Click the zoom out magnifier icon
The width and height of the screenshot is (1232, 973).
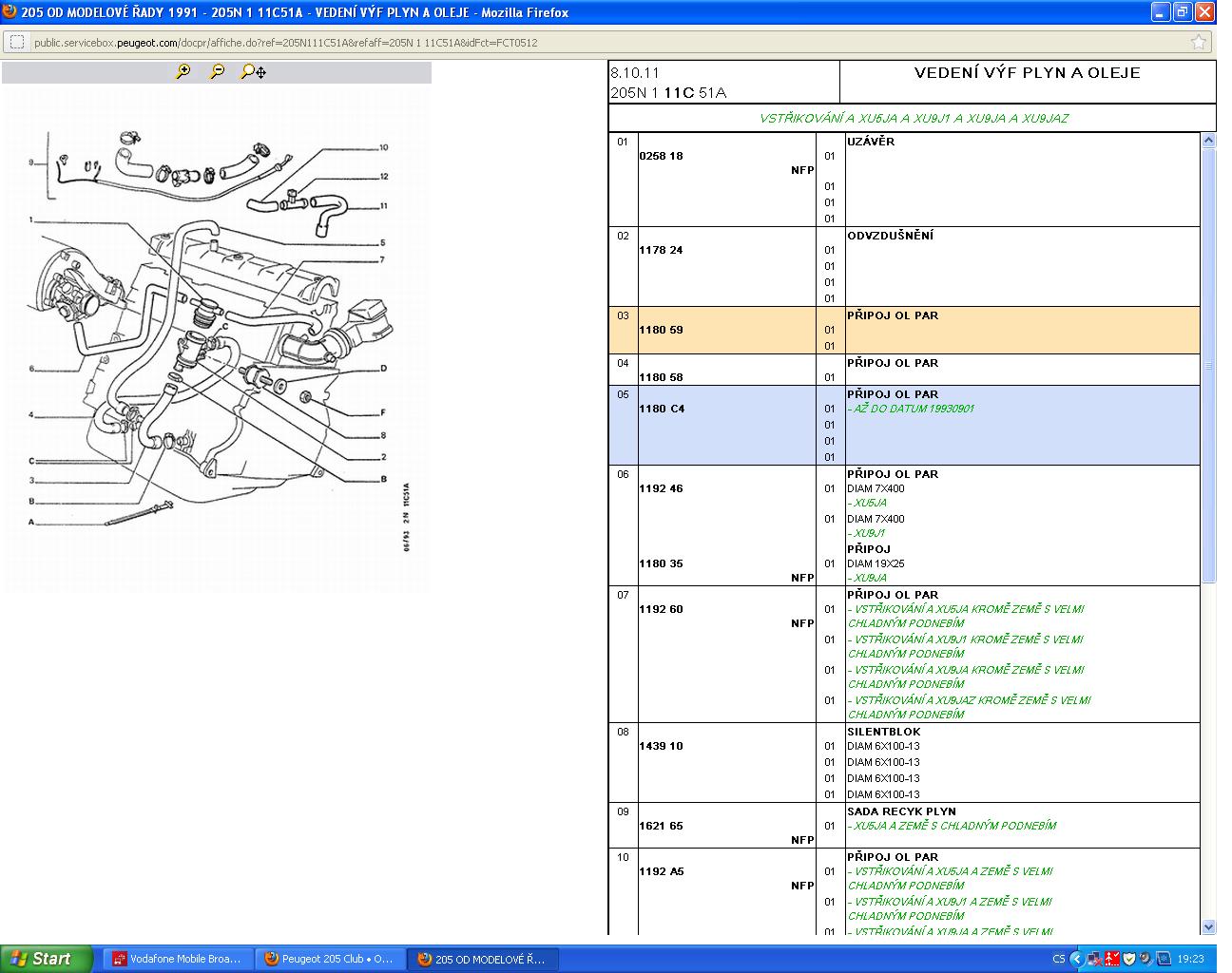(218, 71)
